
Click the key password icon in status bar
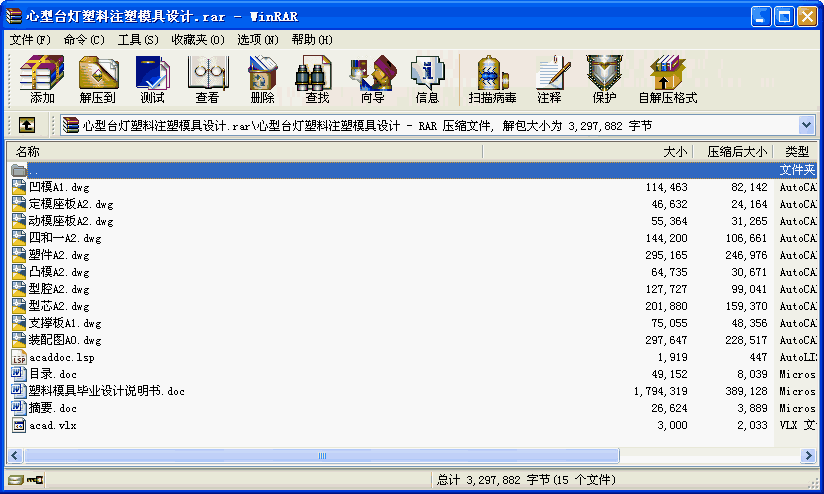click(x=35, y=479)
